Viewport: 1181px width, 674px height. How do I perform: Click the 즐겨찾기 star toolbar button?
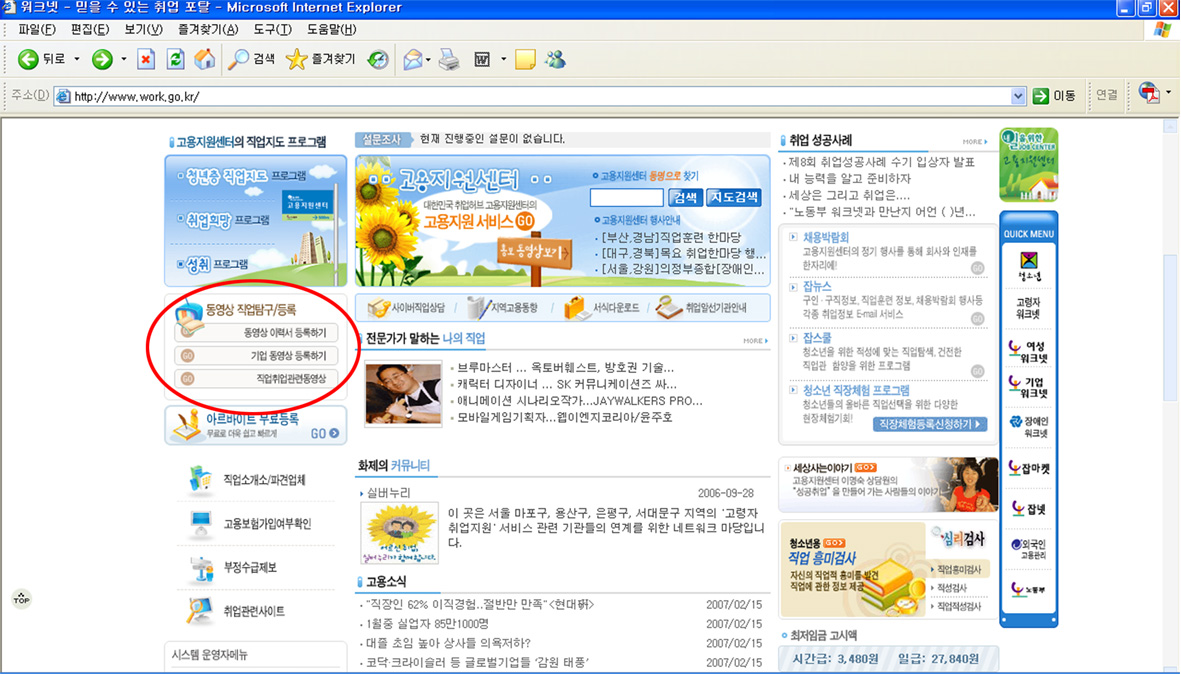(321, 60)
